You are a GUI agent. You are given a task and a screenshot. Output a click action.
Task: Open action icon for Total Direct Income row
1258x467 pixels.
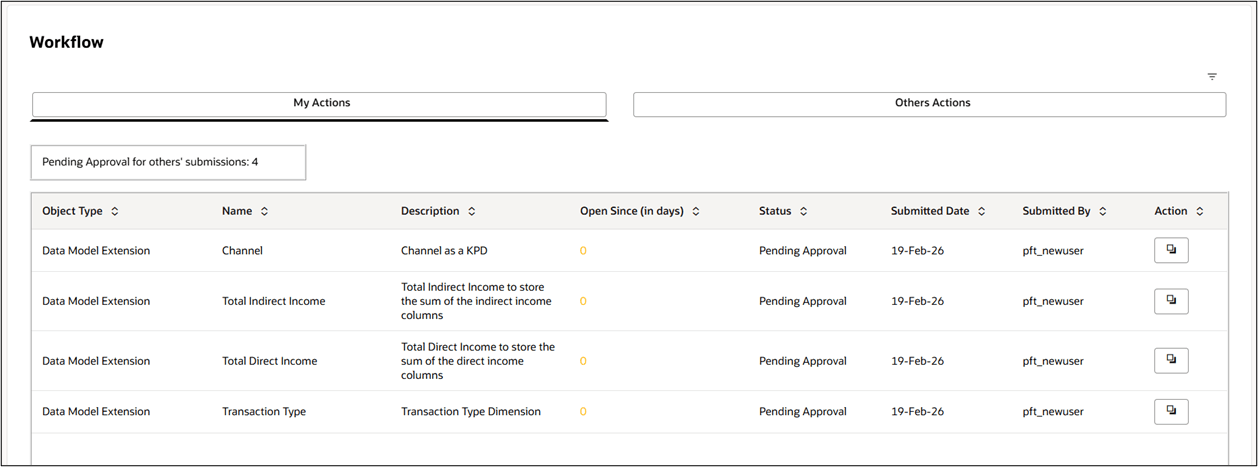click(1171, 361)
